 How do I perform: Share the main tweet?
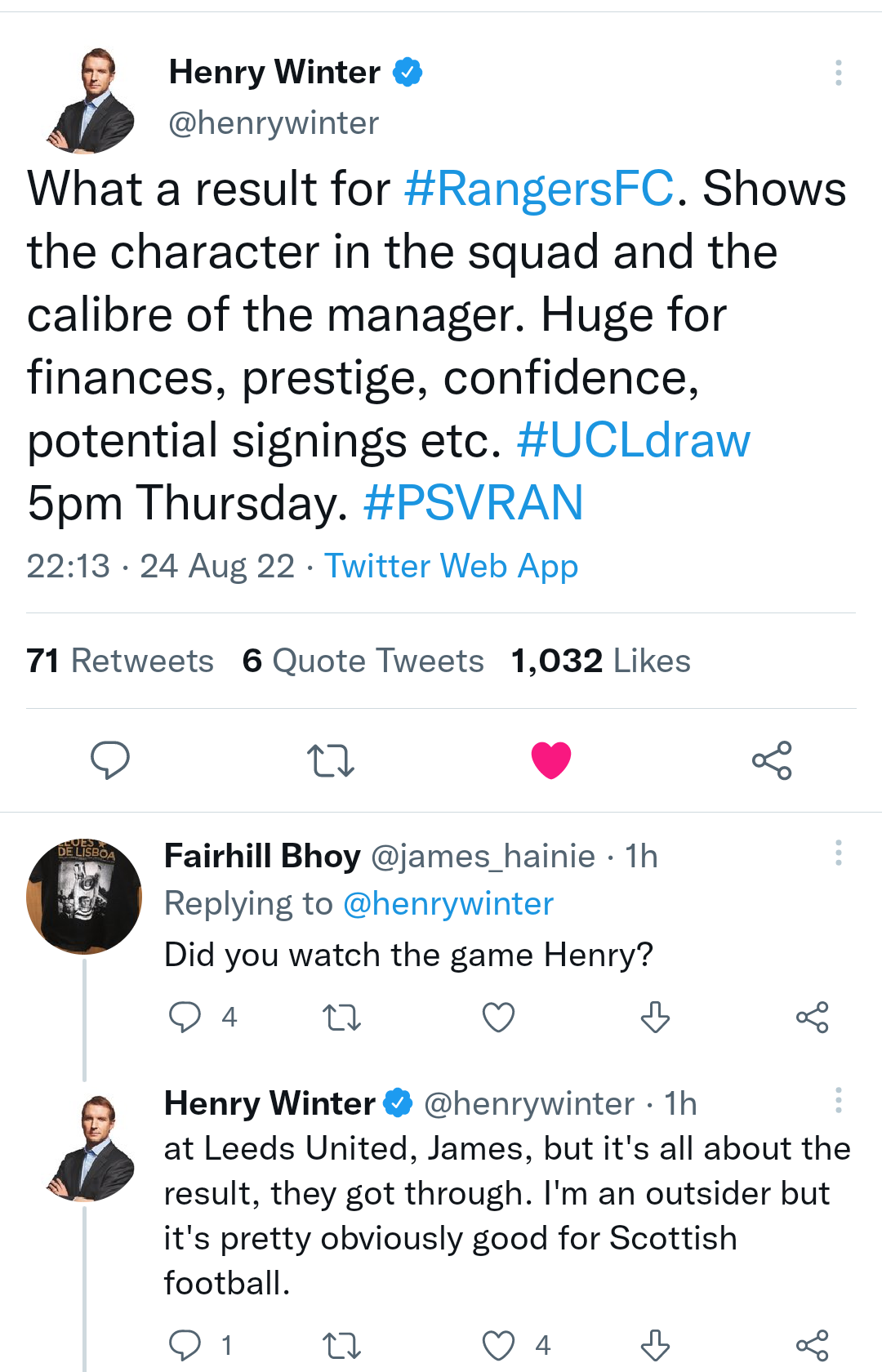click(772, 760)
